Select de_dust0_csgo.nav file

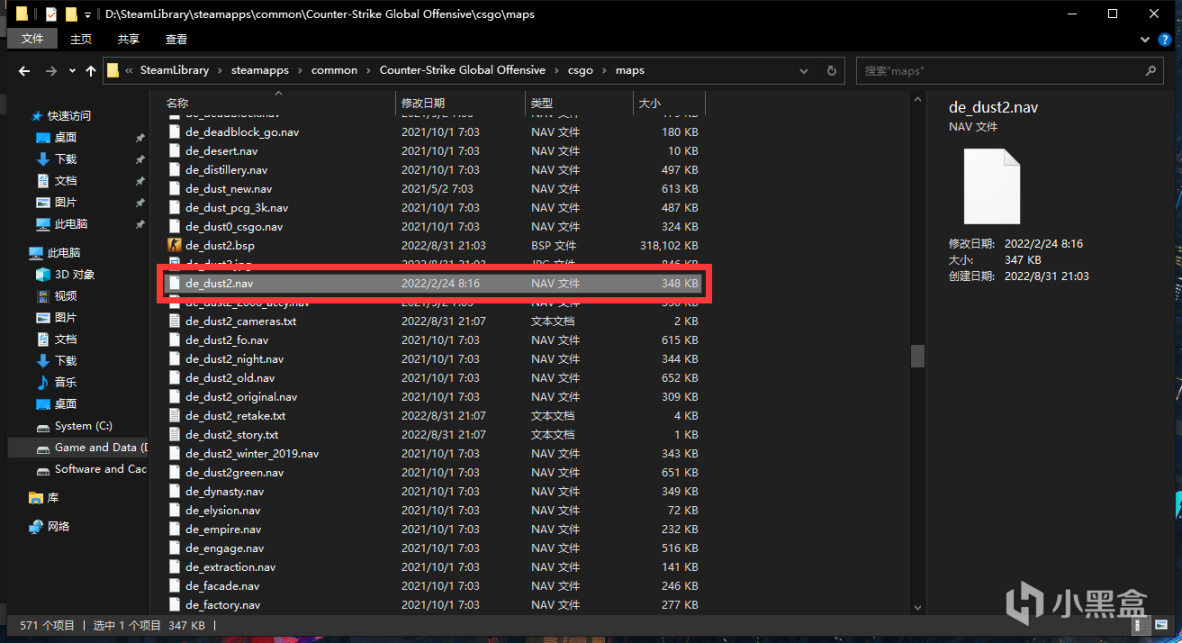[x=234, y=226]
